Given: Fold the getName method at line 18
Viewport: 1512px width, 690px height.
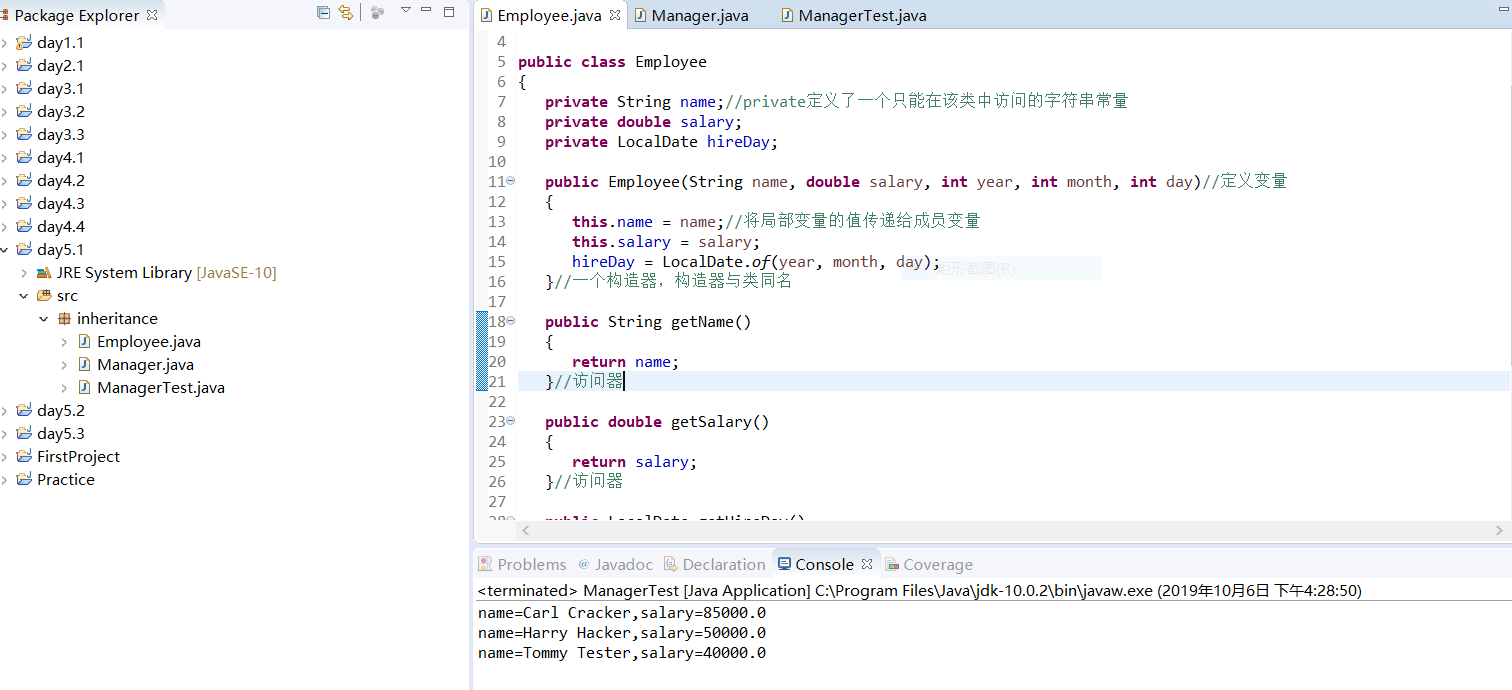Looking at the screenshot, I should tap(510, 321).
